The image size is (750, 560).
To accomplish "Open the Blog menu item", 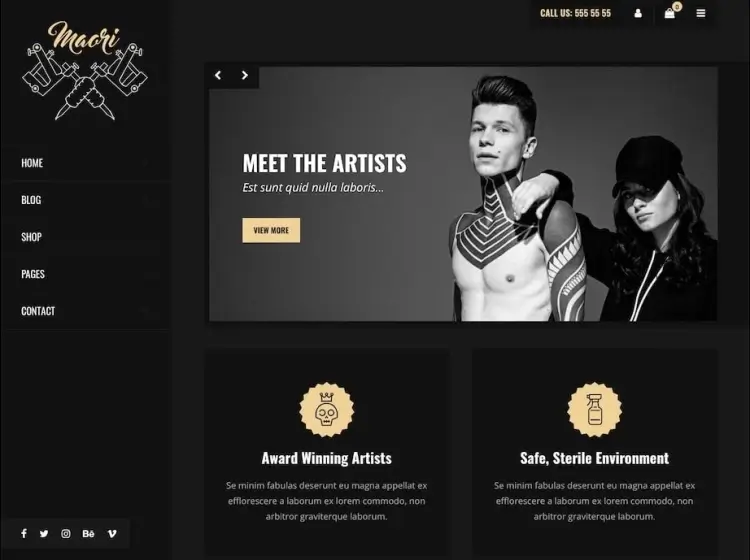I will pos(31,200).
